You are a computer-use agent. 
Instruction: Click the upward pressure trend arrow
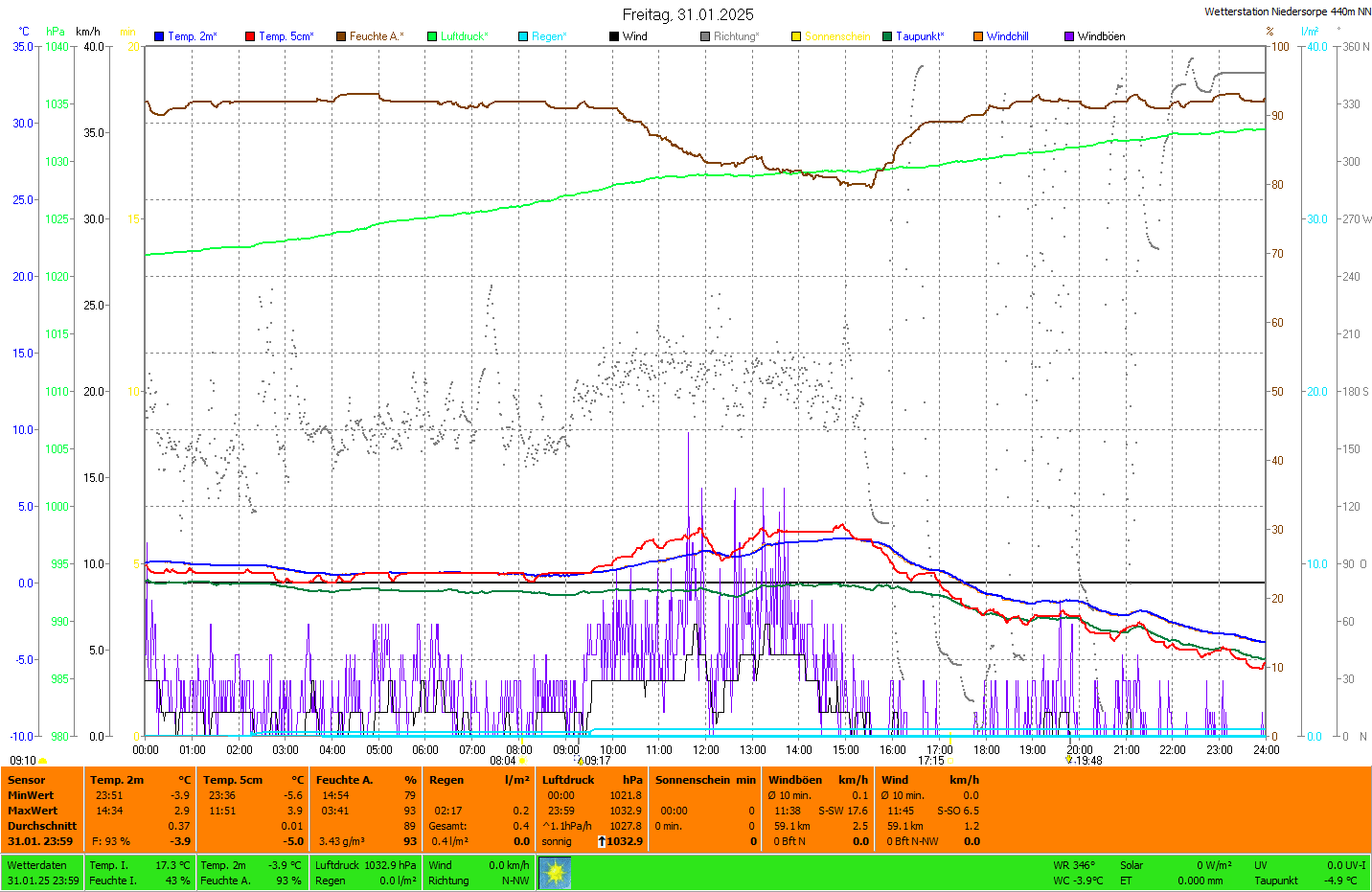coord(602,841)
